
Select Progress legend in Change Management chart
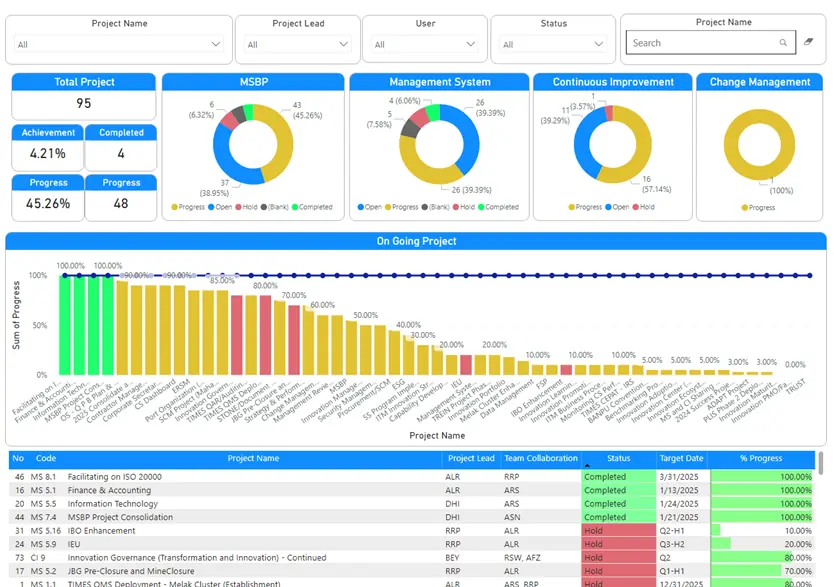pyautogui.click(x=758, y=207)
